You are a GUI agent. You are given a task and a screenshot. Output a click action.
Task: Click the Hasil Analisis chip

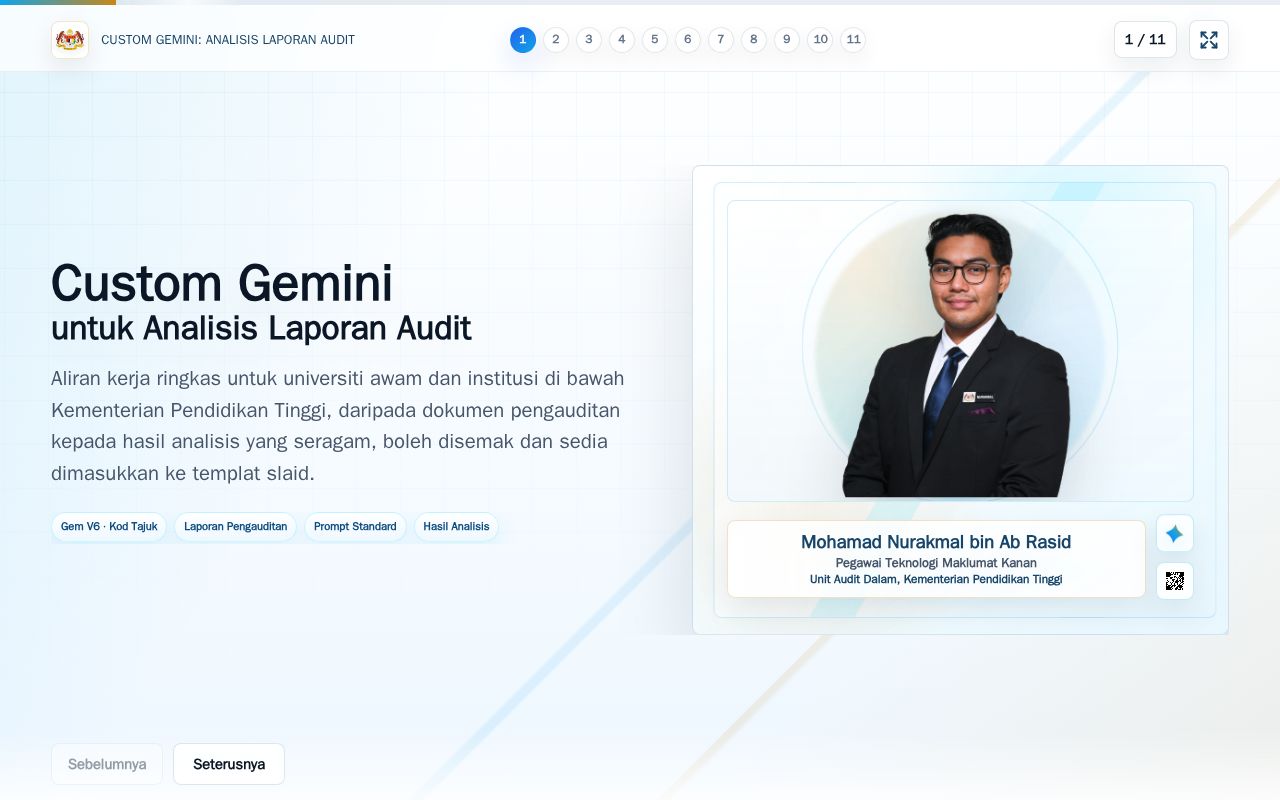[456, 527]
